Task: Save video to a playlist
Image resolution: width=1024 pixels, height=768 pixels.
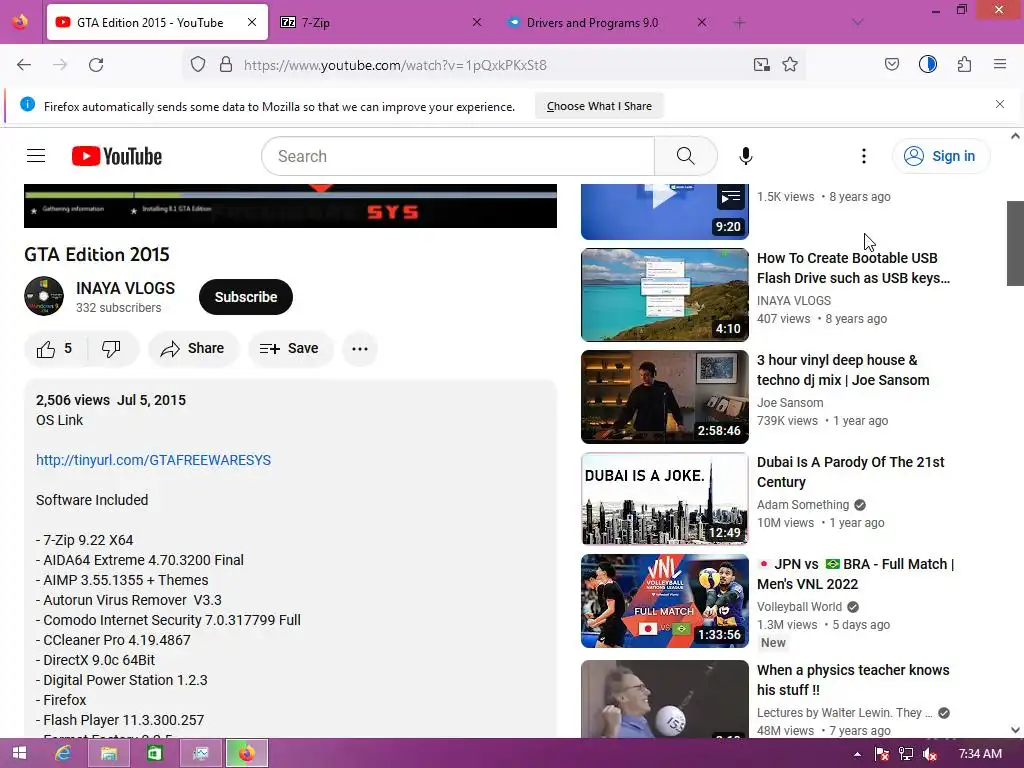Action: point(290,349)
